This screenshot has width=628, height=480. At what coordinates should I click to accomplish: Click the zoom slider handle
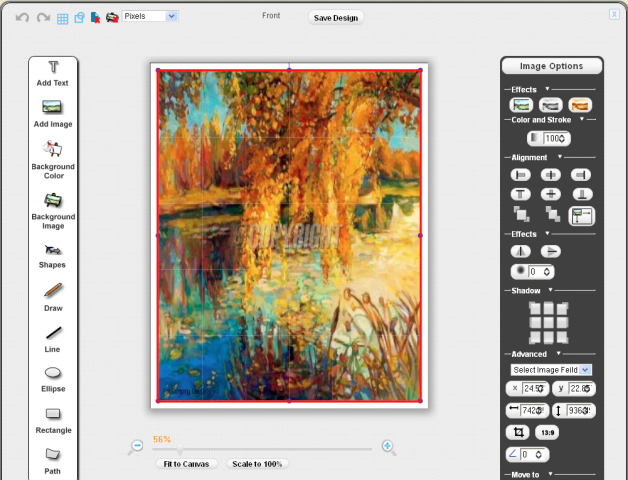pyautogui.click(x=180, y=449)
